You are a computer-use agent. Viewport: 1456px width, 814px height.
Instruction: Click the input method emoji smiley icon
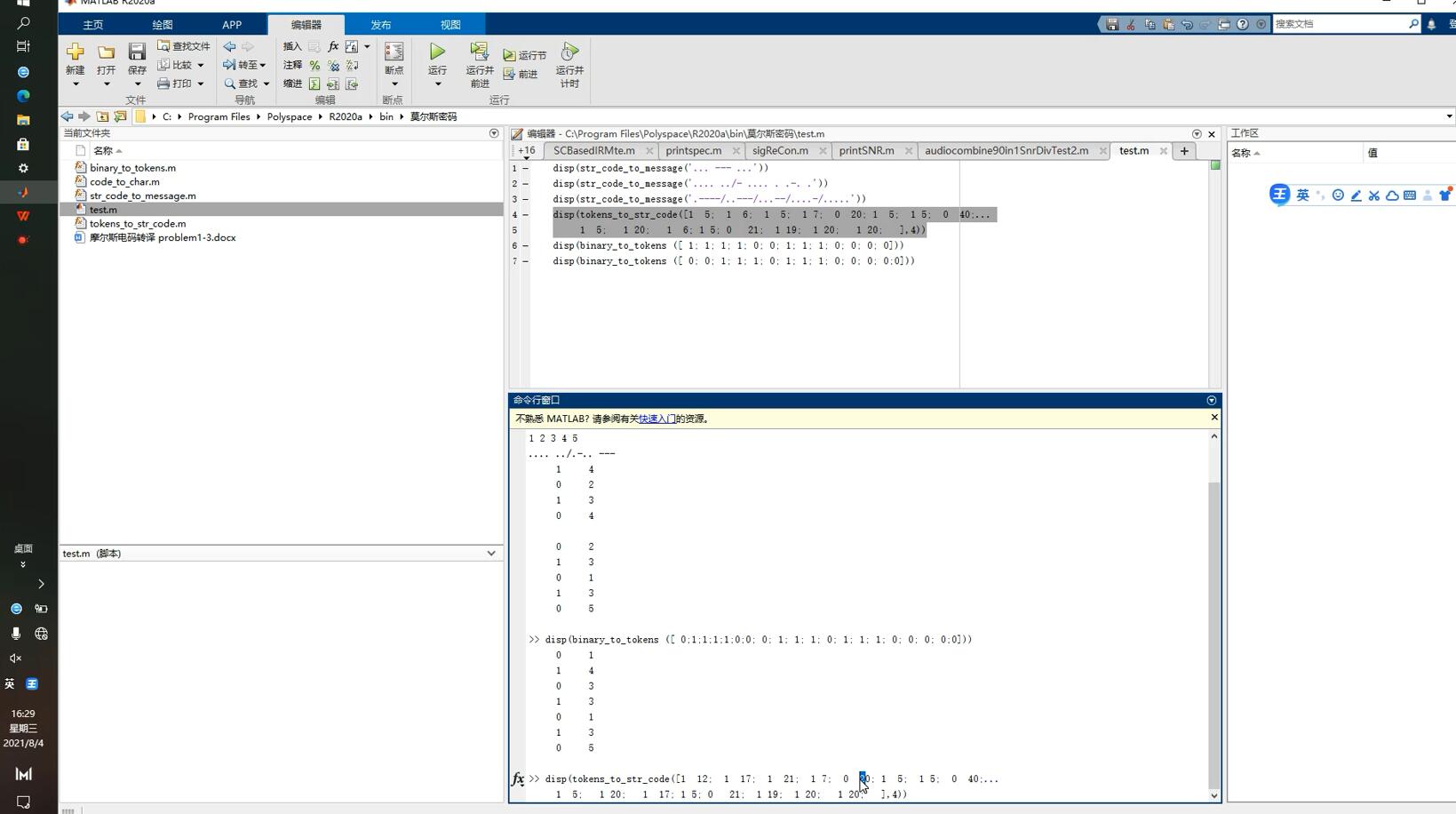point(1338,196)
